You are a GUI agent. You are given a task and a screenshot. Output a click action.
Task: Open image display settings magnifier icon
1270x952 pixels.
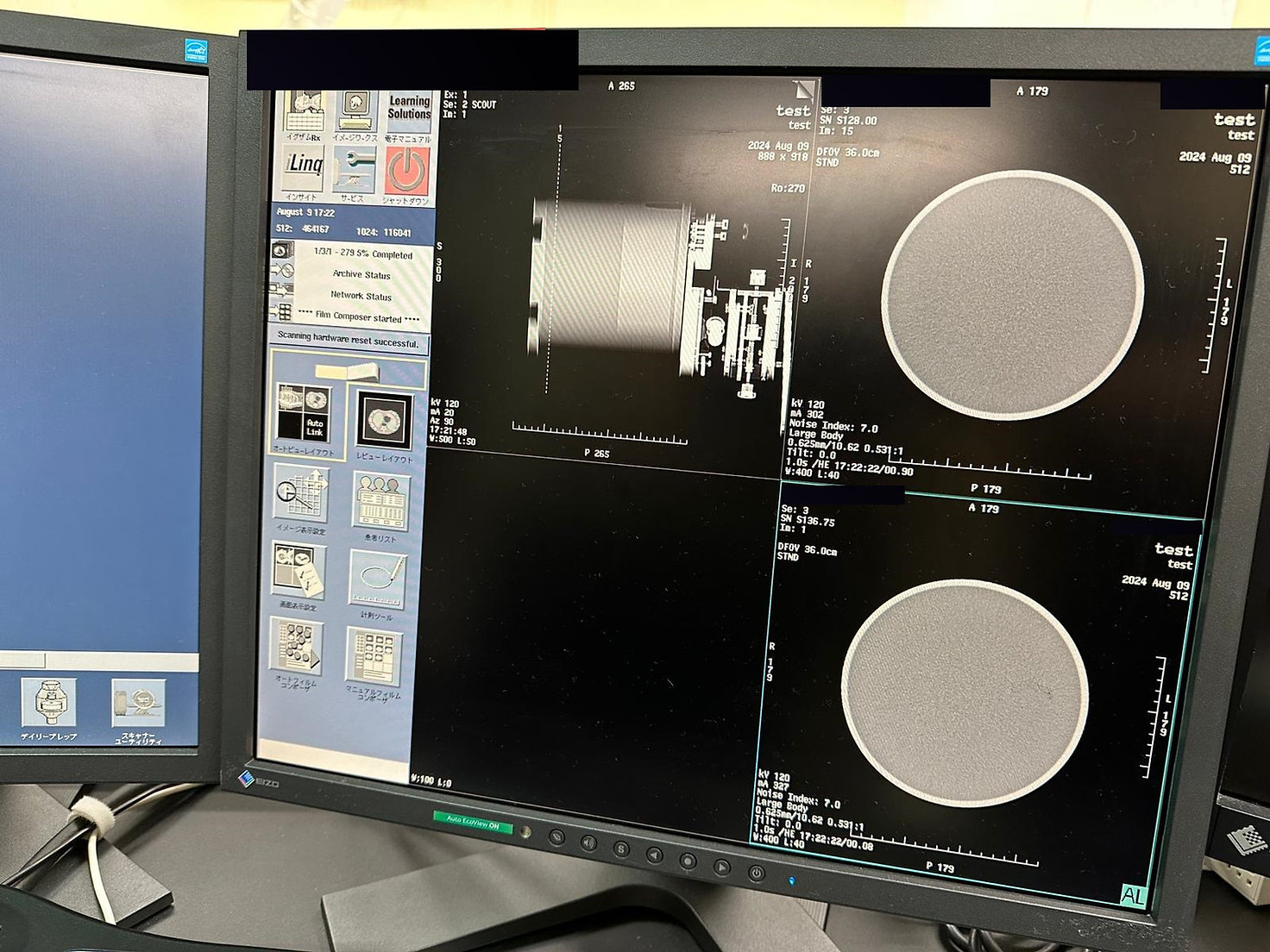(x=300, y=494)
